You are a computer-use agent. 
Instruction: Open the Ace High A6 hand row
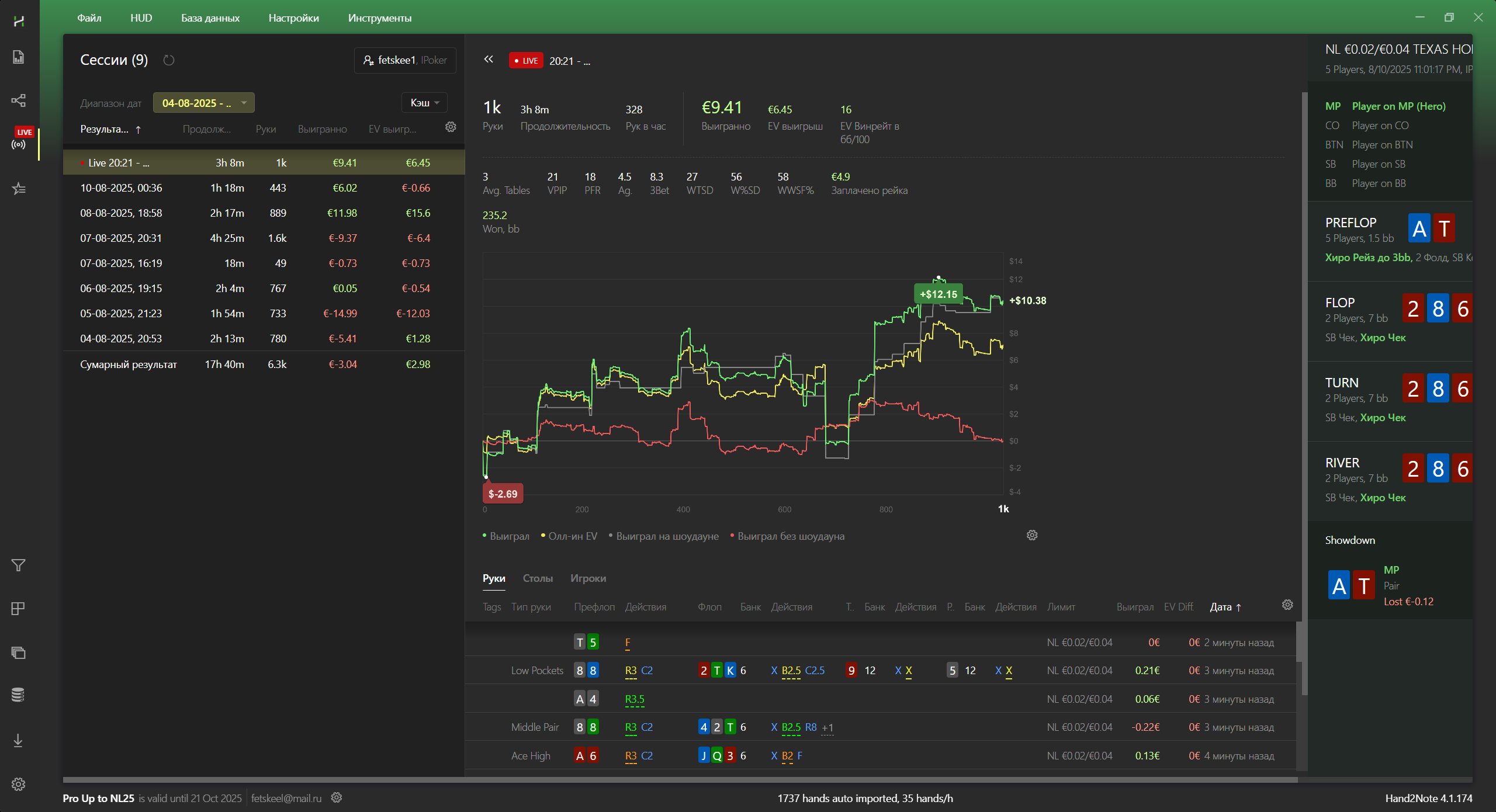[880, 755]
